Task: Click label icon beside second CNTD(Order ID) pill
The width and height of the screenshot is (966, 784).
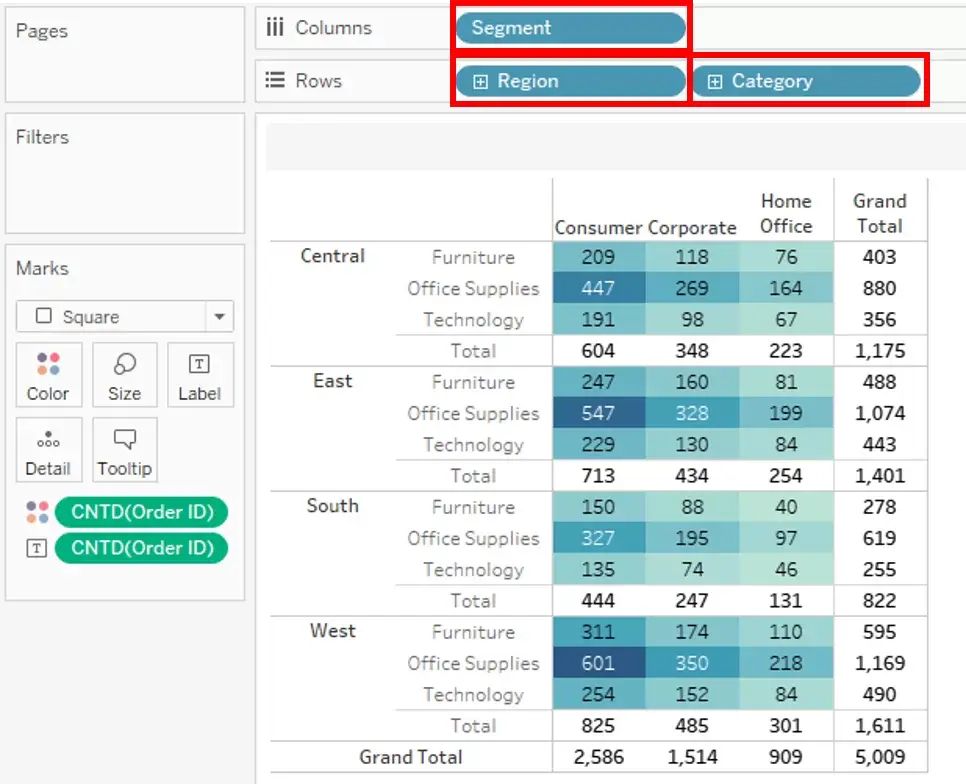Action: [36, 548]
